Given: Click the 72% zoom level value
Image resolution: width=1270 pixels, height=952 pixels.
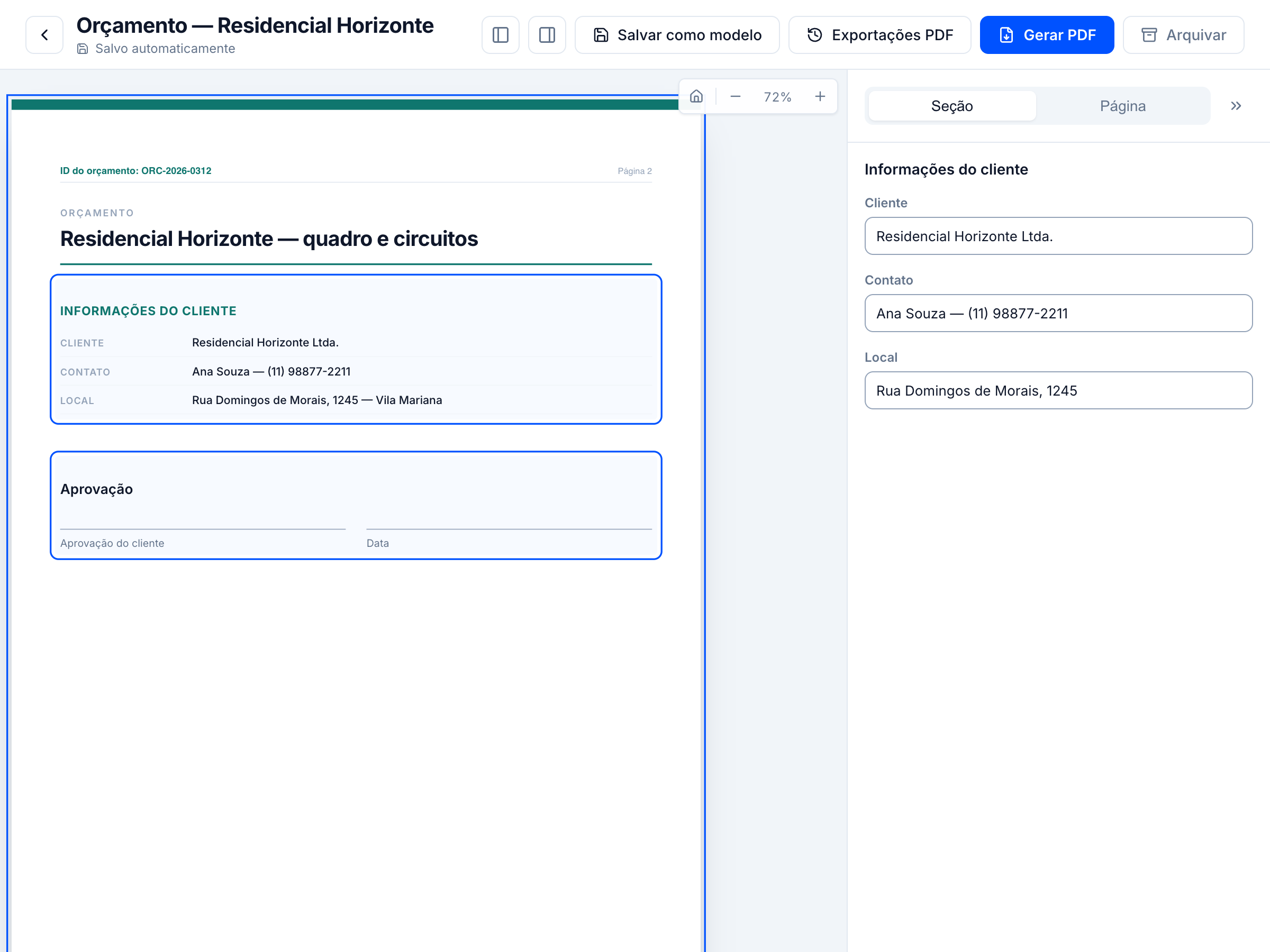Looking at the screenshot, I should pyautogui.click(x=777, y=97).
